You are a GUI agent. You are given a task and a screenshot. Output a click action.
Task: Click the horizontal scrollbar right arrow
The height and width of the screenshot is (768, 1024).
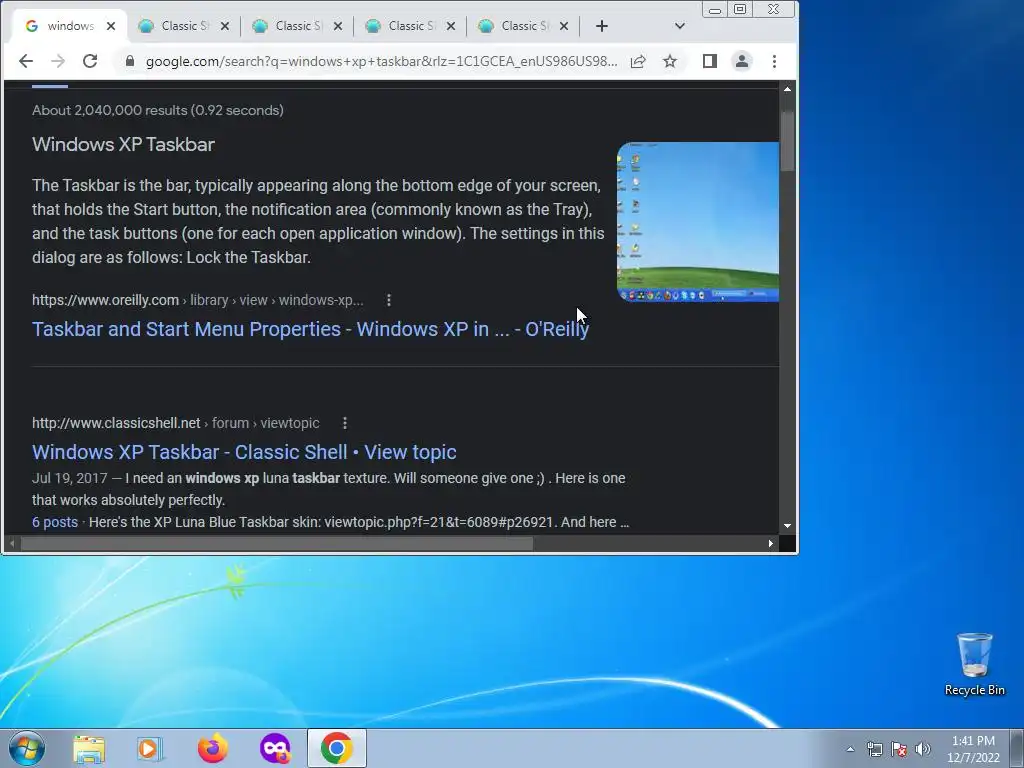point(771,543)
